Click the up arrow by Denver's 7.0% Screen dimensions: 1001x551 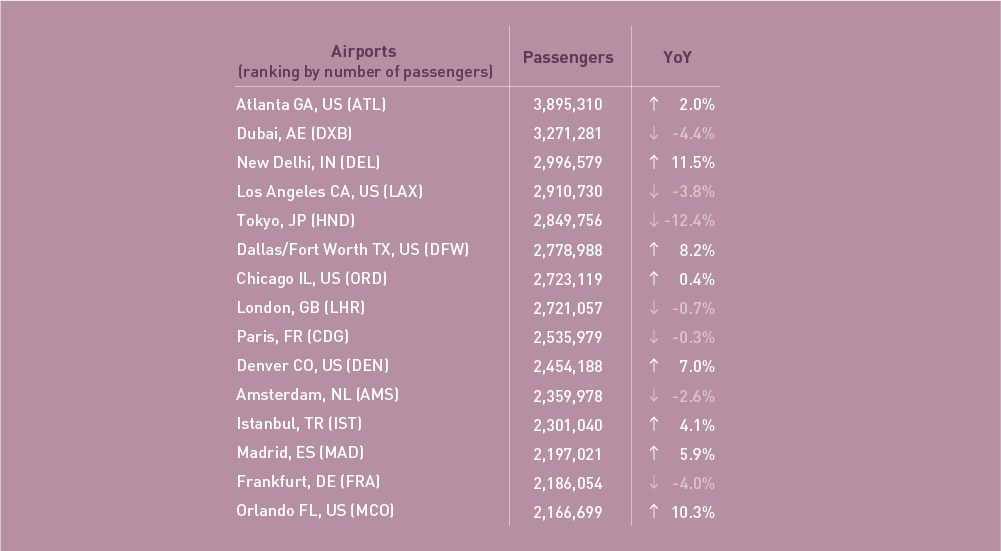click(x=653, y=366)
